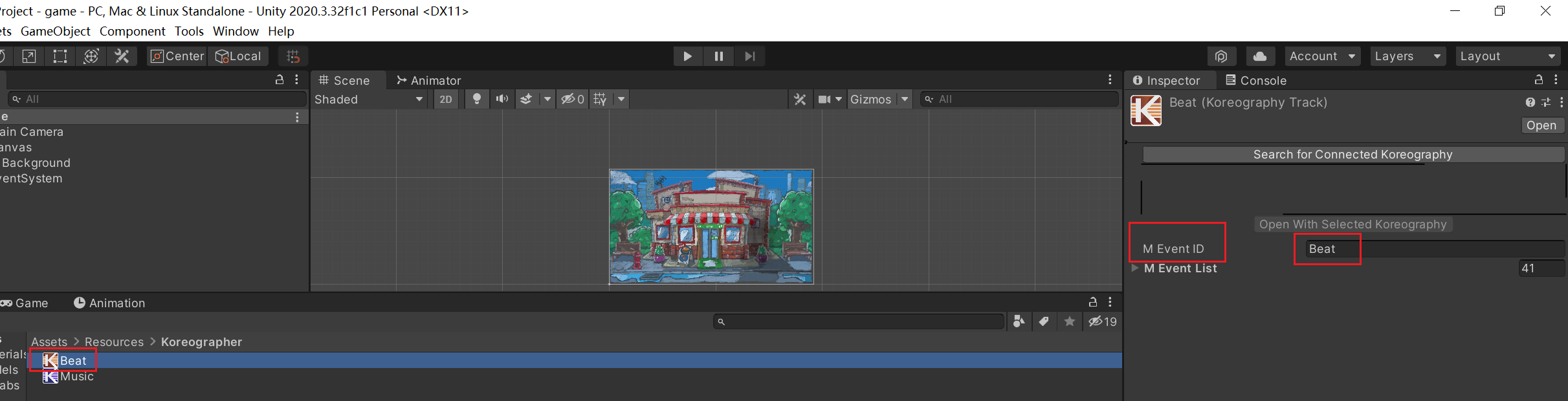Lock the Hierarchy panel
1568x401 pixels.
(x=280, y=80)
